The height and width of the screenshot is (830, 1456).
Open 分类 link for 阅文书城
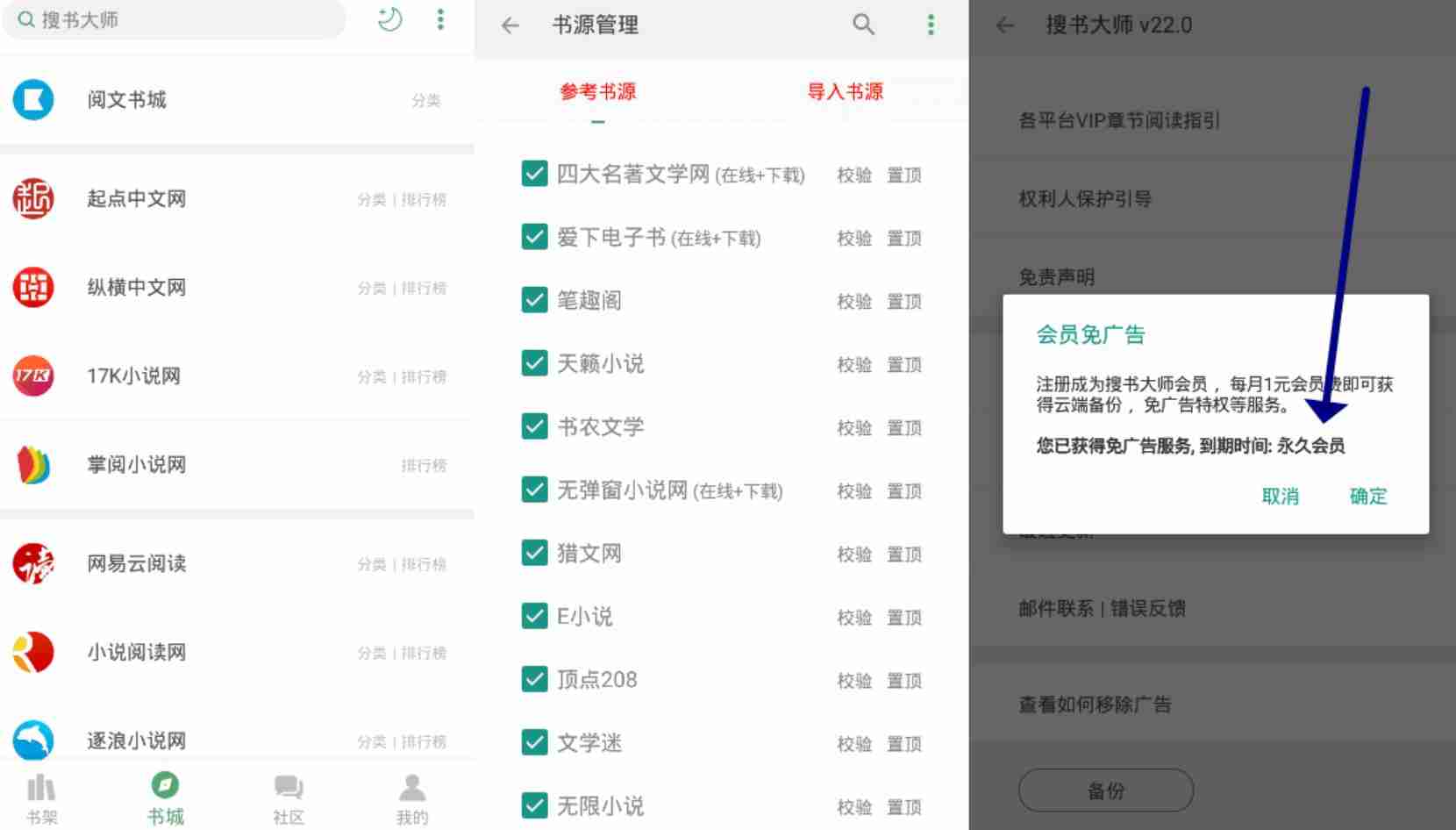click(x=426, y=101)
